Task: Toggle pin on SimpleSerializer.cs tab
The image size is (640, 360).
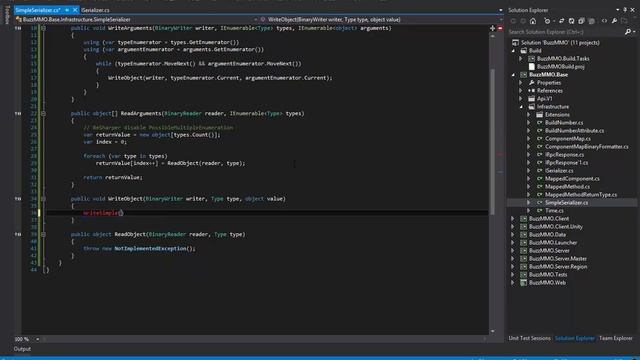Action: [x=67, y=10]
